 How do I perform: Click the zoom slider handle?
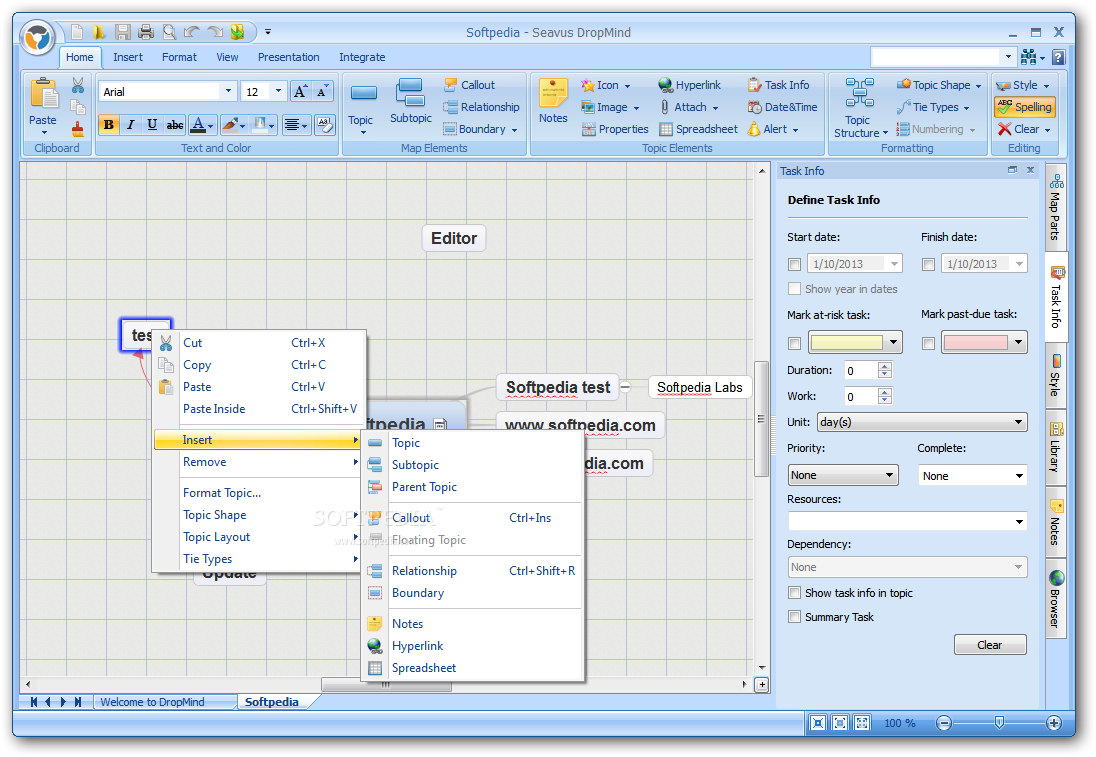(x=1000, y=723)
